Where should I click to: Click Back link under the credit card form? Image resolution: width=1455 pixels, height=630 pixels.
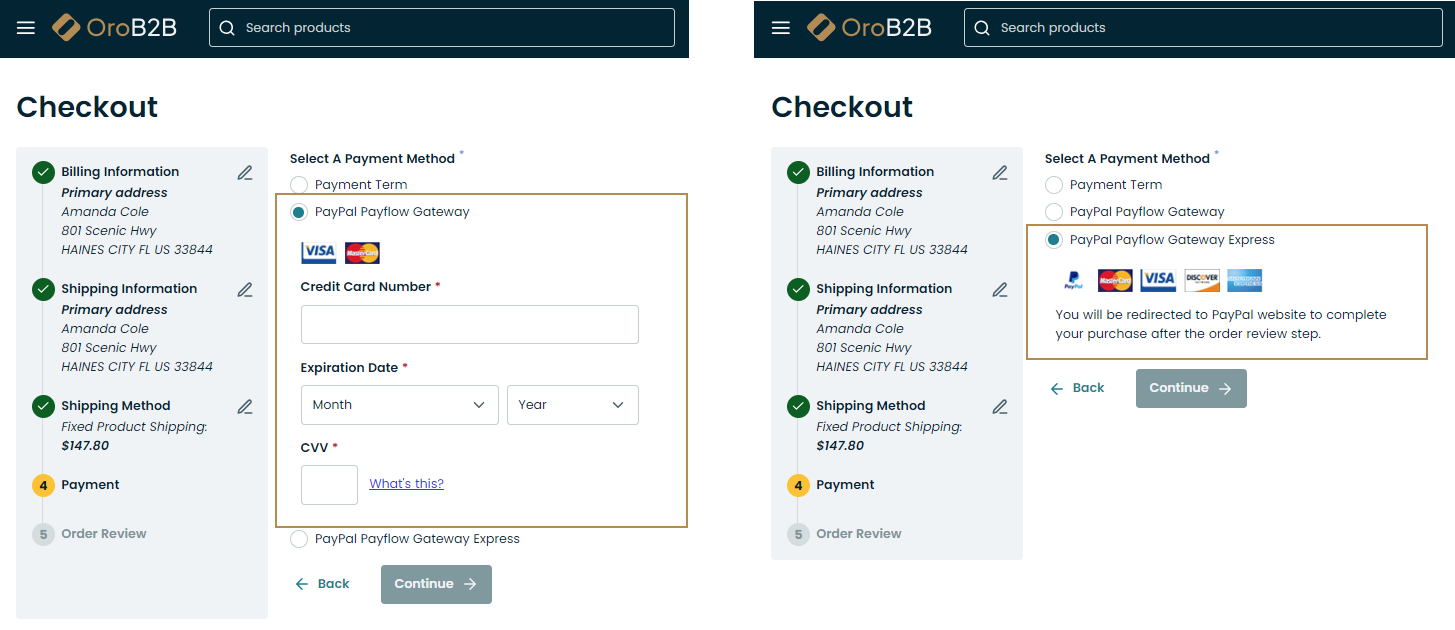322,584
